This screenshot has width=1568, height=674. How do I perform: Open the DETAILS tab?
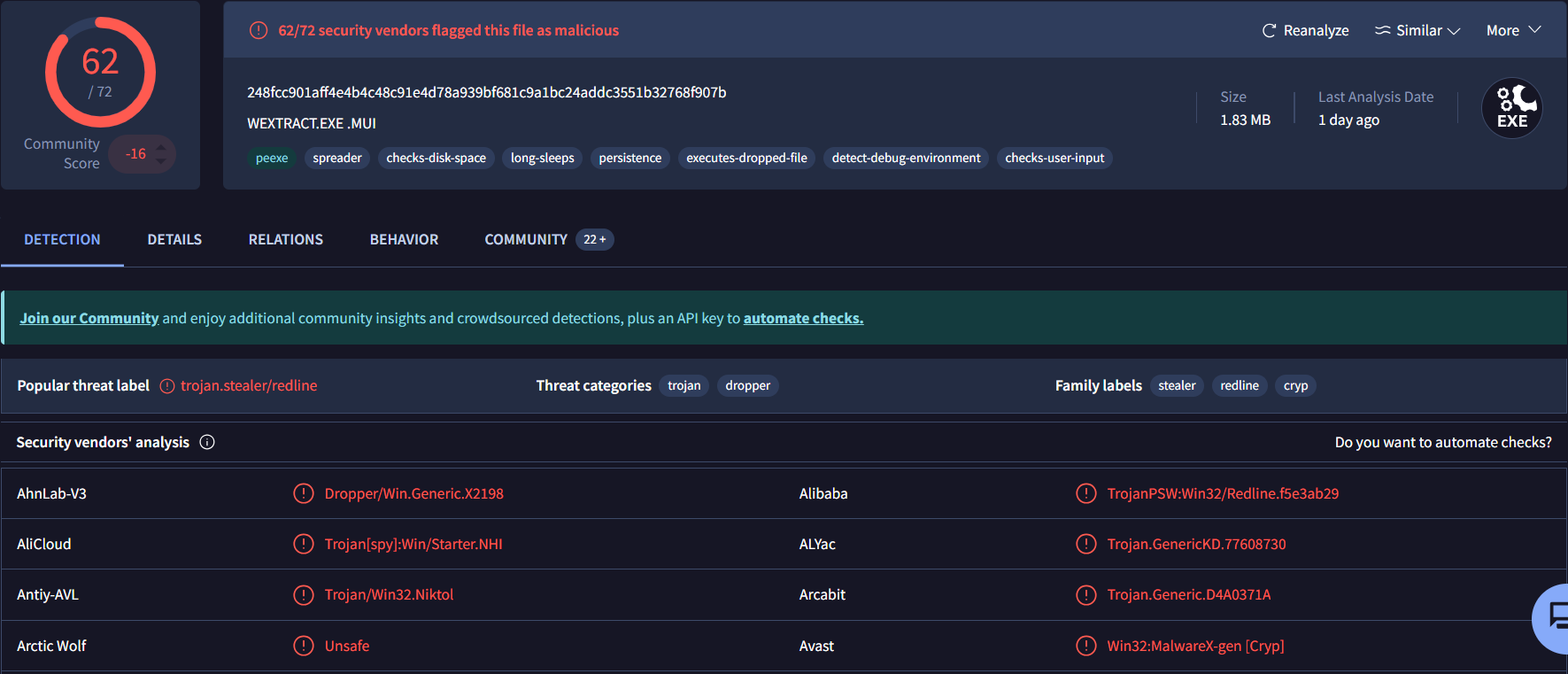174,239
